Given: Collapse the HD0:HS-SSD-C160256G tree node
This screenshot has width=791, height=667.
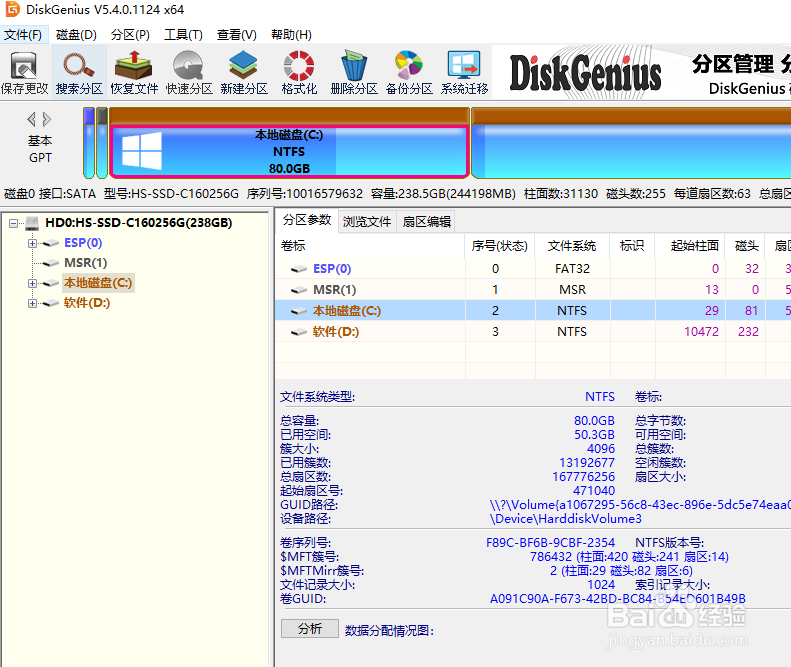Looking at the screenshot, I should click(x=13, y=223).
